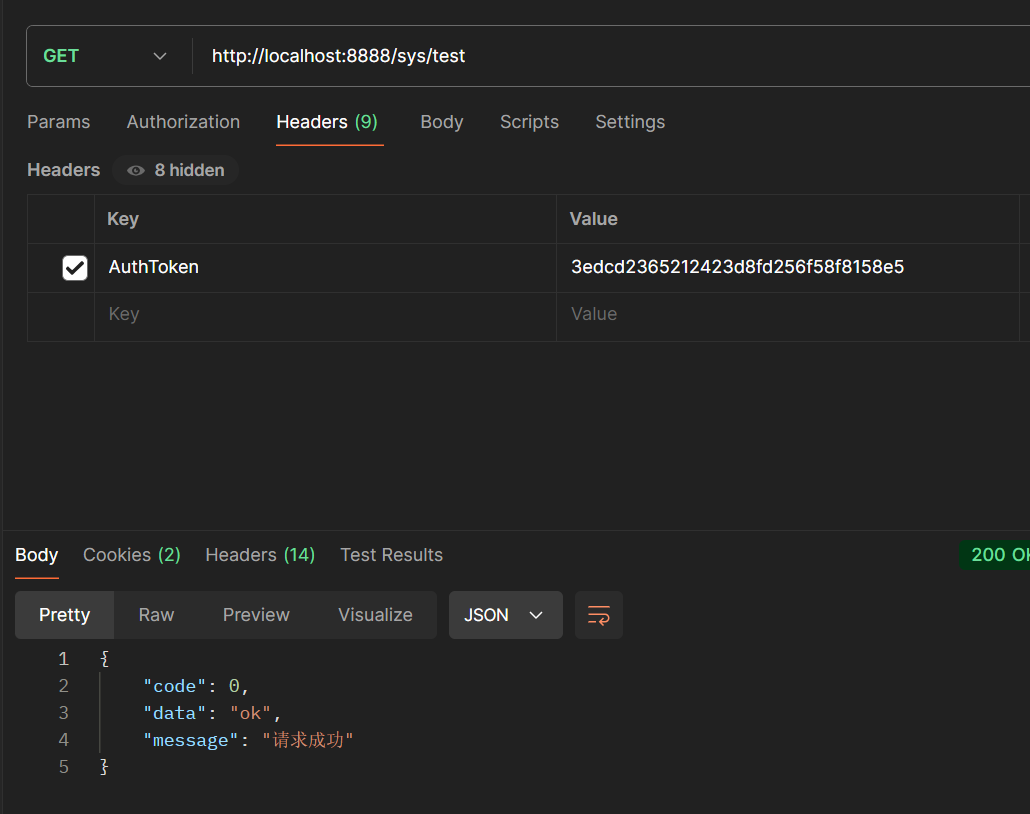Go to the Settings tab
Viewport: 1030px width, 814px height.
(x=630, y=122)
